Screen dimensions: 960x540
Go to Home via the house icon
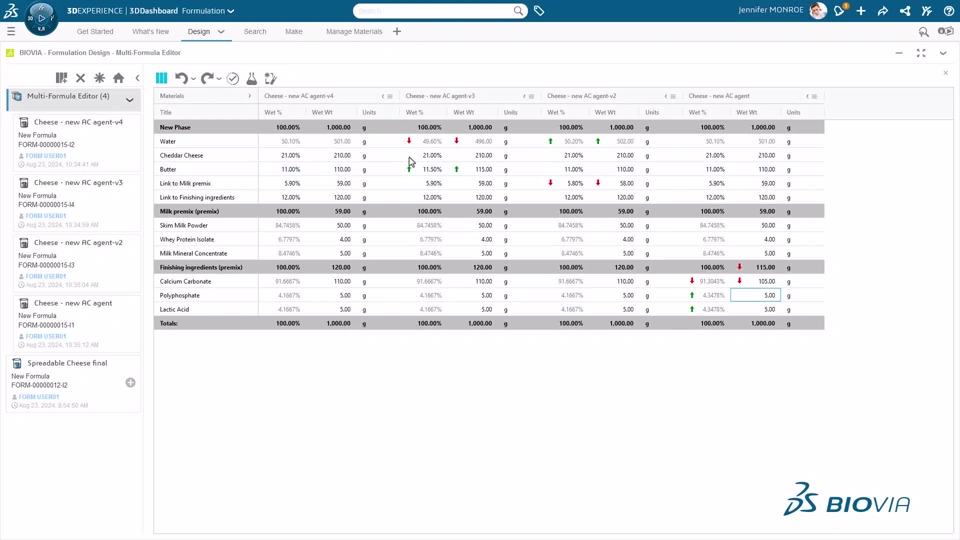coord(118,78)
